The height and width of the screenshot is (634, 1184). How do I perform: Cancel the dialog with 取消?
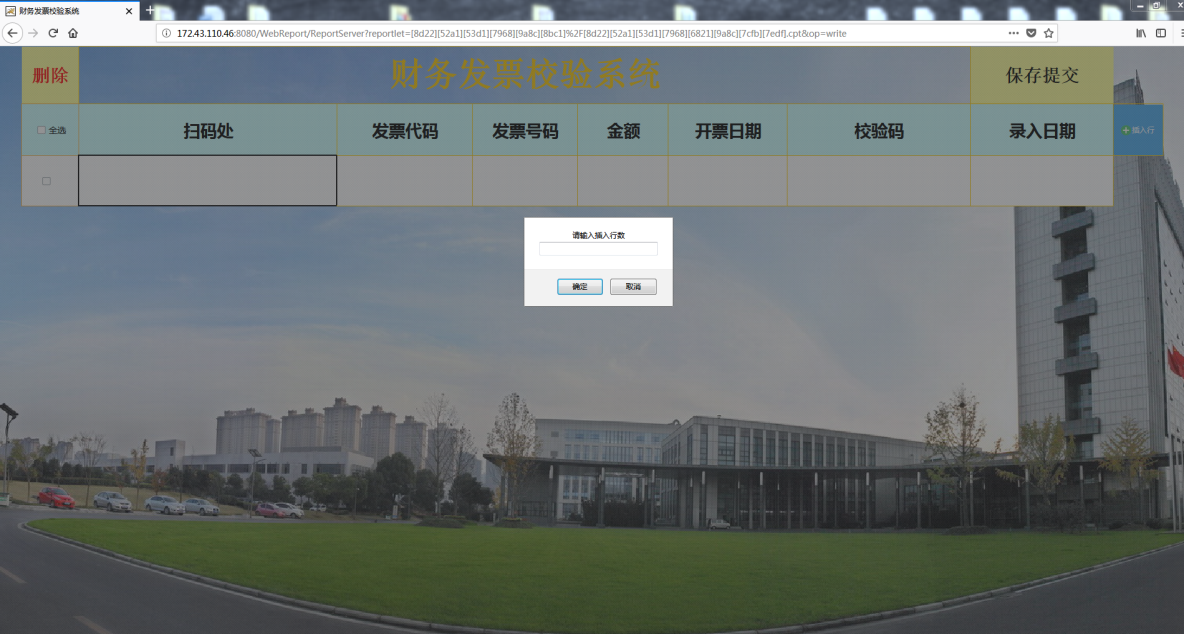click(x=633, y=287)
